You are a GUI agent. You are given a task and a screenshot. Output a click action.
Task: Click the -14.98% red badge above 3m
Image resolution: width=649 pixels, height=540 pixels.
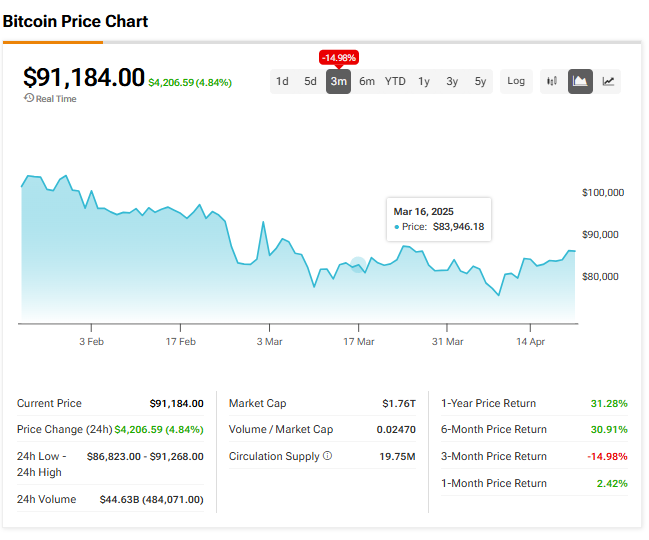click(339, 58)
